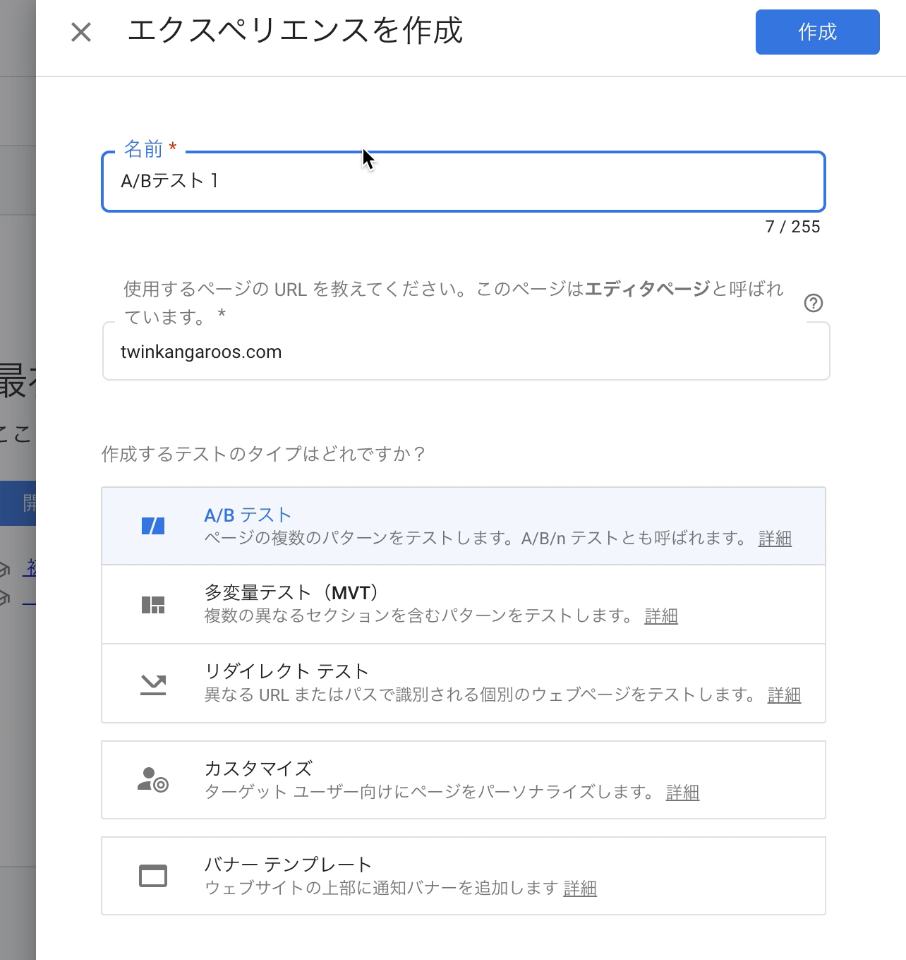This screenshot has width=906, height=960.
Task: Click the banner template icon
Action: 153,876
